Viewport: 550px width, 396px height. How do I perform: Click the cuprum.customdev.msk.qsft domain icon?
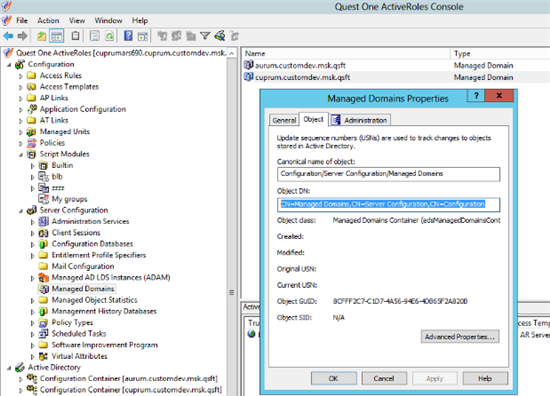tap(249, 77)
